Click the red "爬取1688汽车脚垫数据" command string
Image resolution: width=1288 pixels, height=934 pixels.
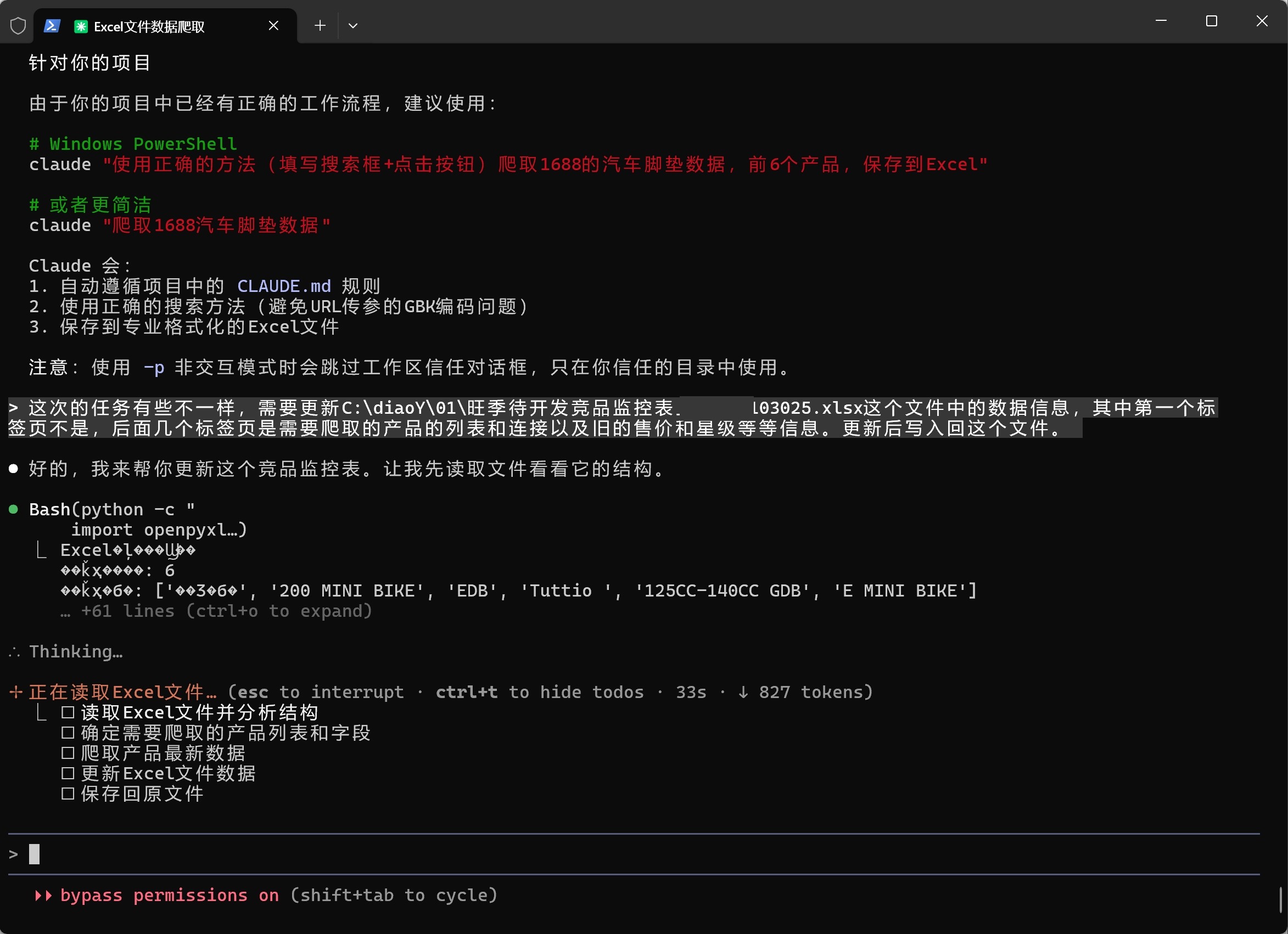[x=216, y=226]
